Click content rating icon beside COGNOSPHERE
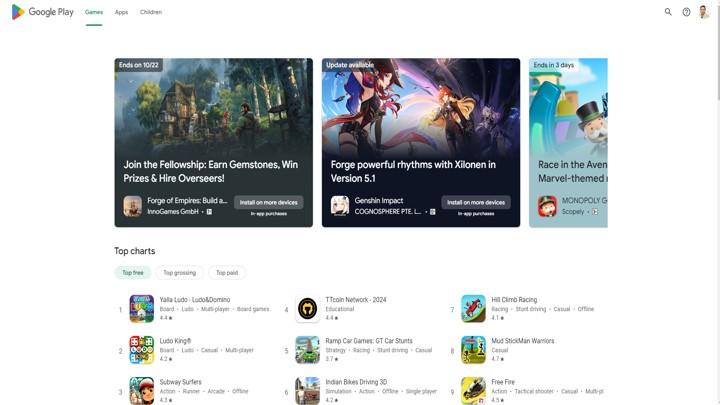720x405 pixels. point(433,212)
